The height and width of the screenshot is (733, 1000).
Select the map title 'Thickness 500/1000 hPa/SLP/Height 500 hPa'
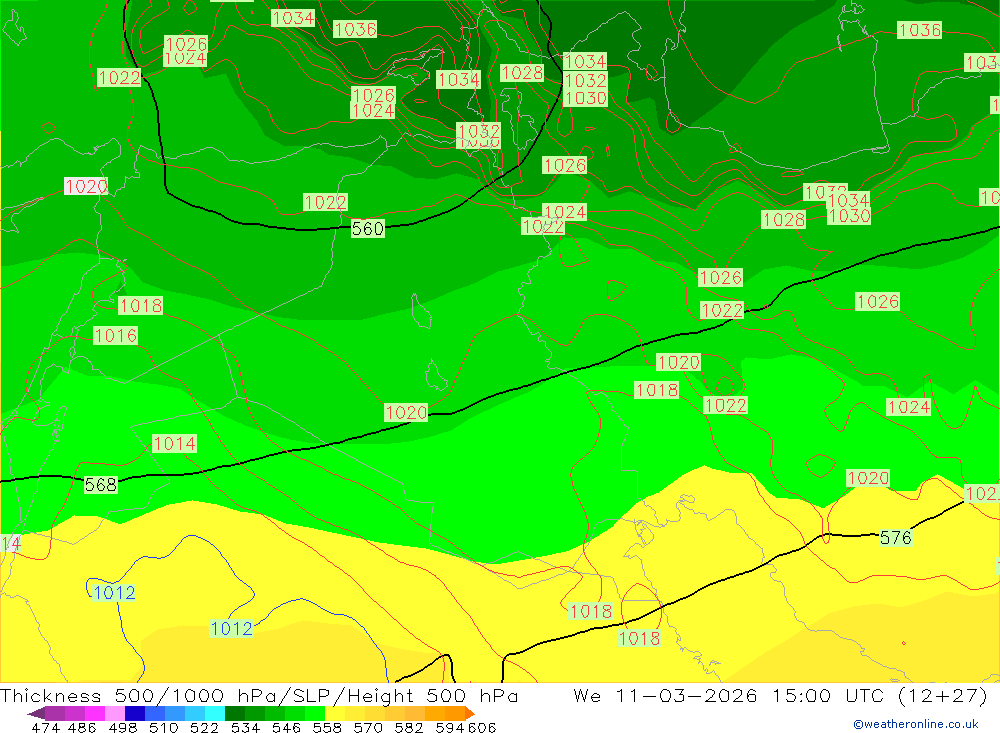tap(259, 695)
